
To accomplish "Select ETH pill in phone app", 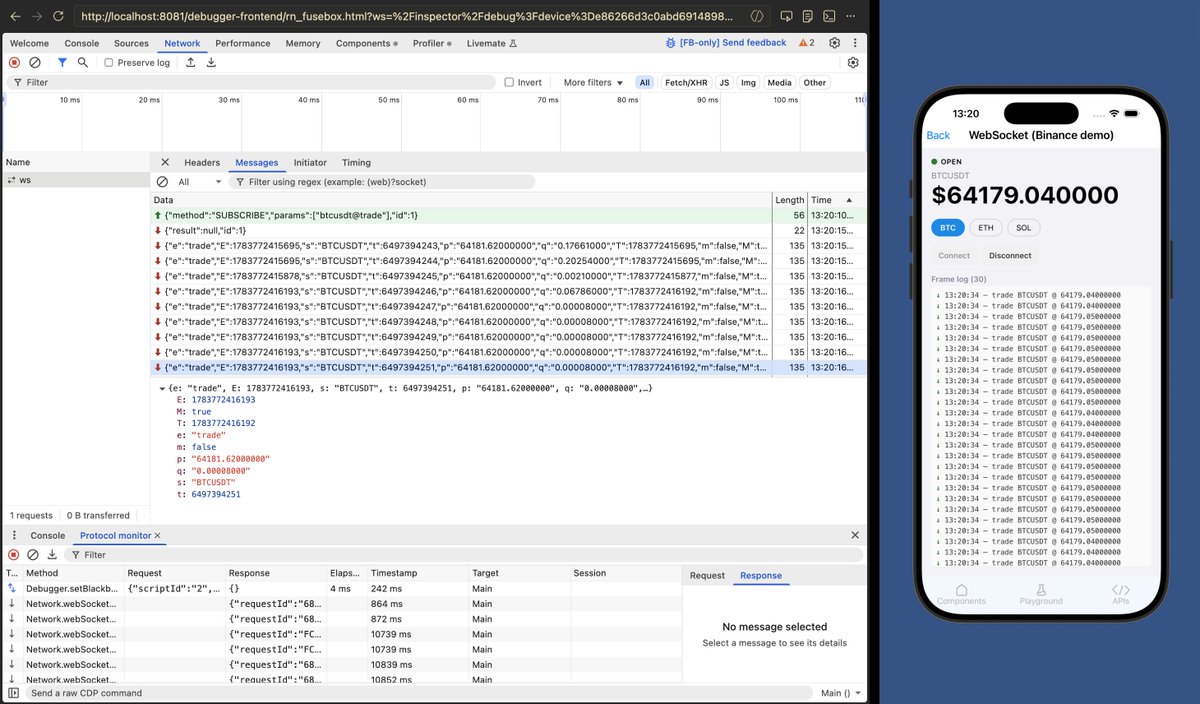I will pyautogui.click(x=986, y=227).
